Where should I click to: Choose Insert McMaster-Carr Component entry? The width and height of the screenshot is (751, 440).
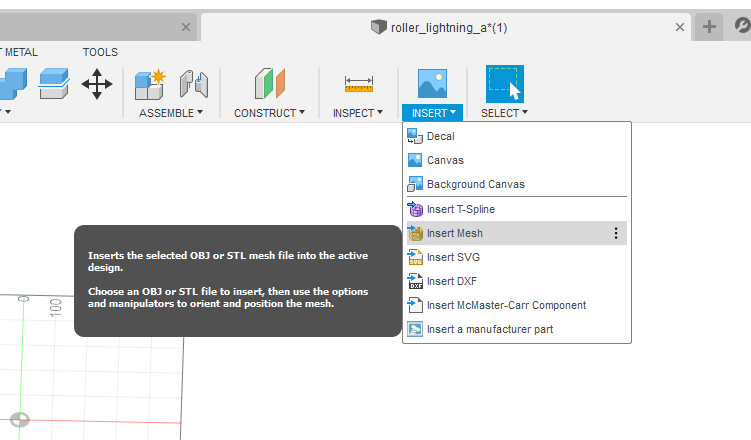[x=517, y=305]
